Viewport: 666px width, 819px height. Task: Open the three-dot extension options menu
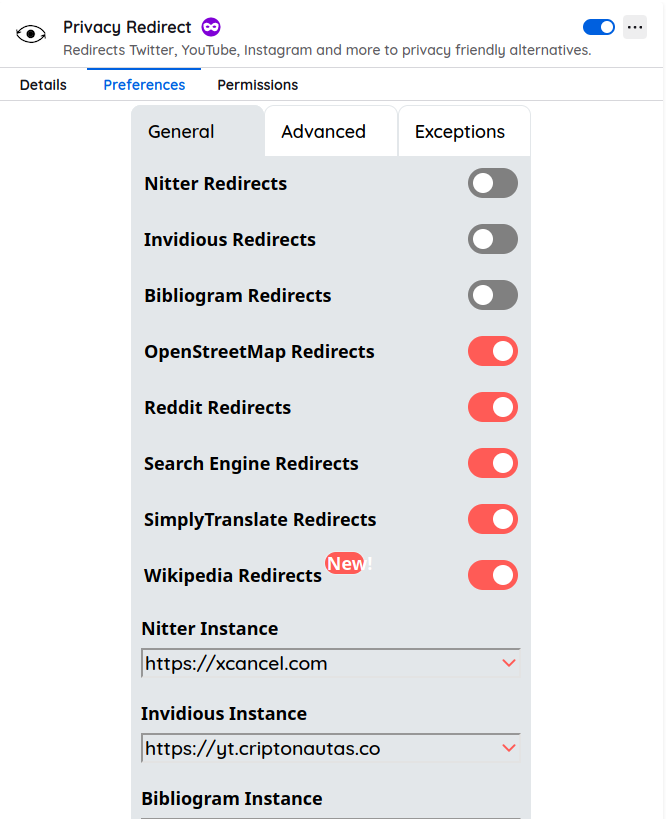point(635,27)
